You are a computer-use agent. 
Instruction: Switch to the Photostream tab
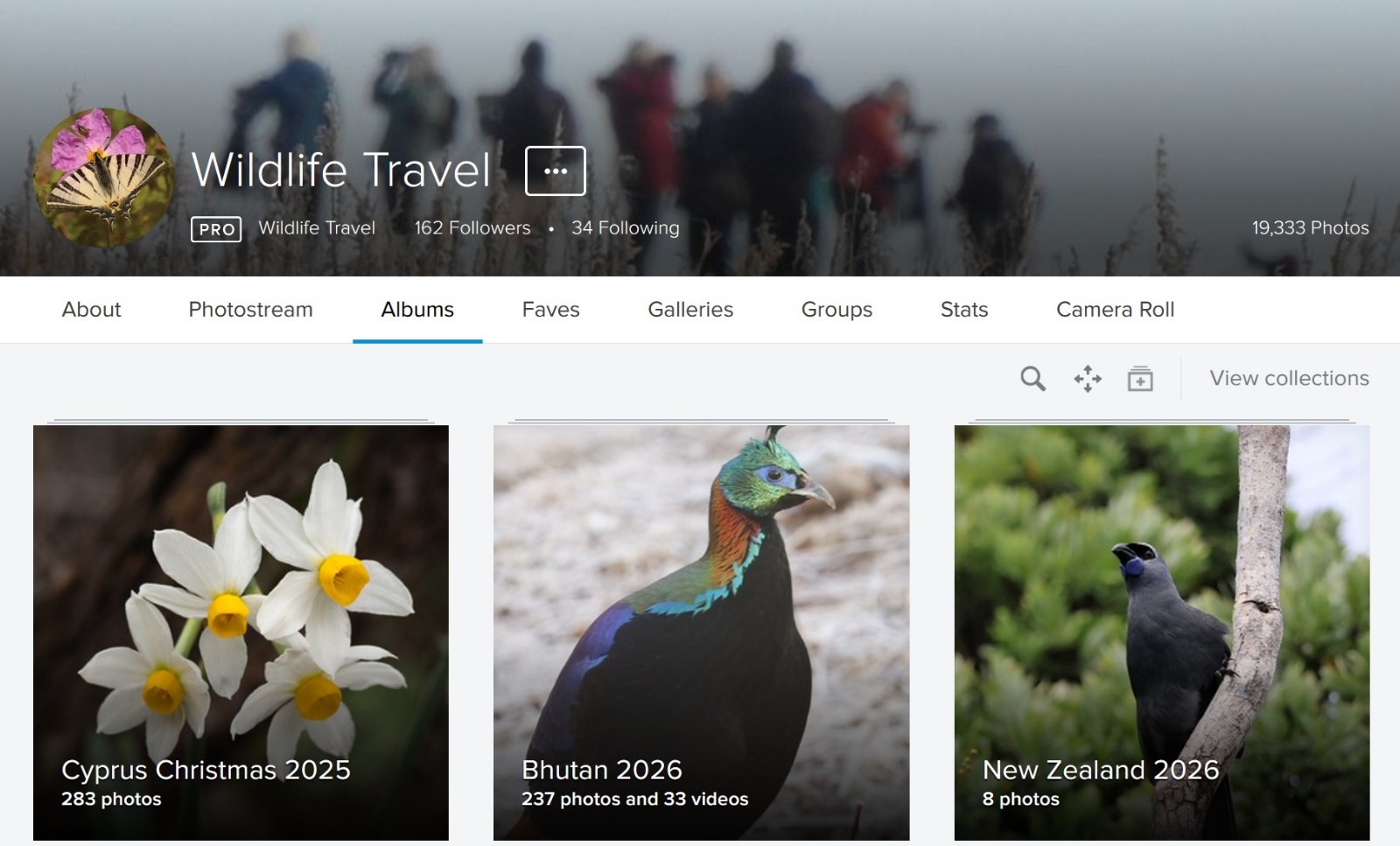[250, 310]
